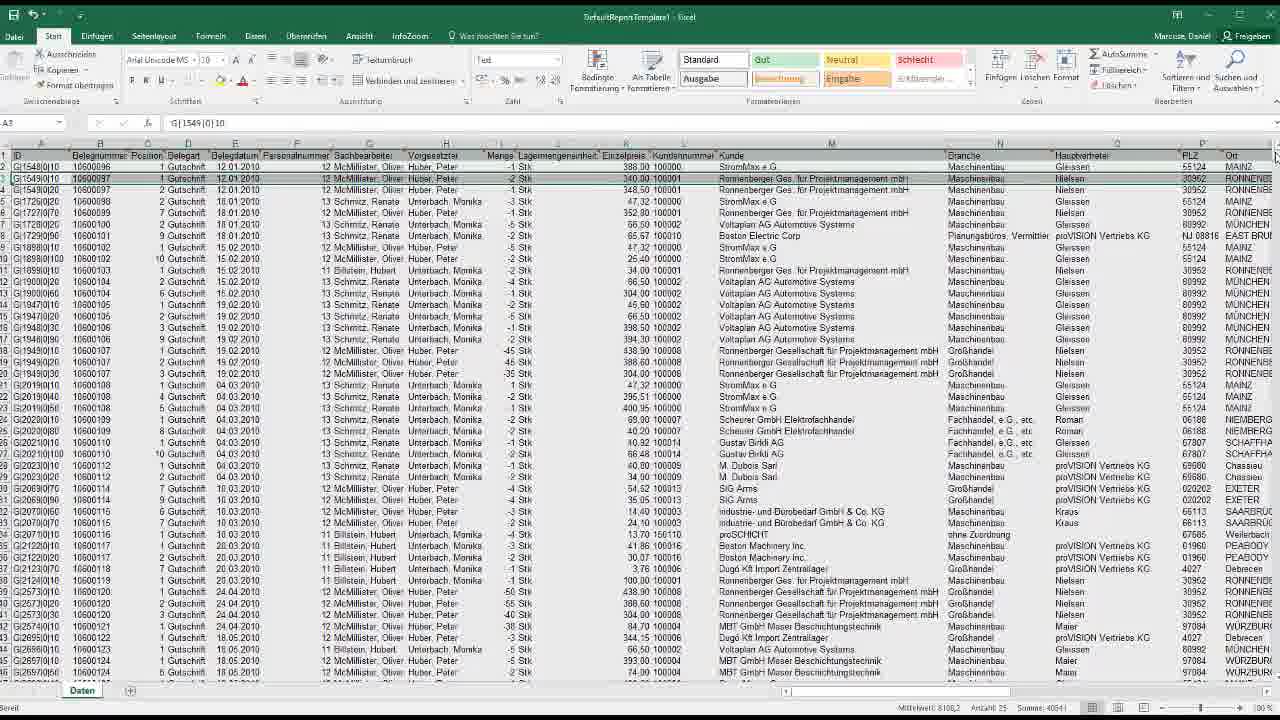The width and height of the screenshot is (1280, 720).
Task: Apply the yellow fill color bucket
Action: point(220,80)
